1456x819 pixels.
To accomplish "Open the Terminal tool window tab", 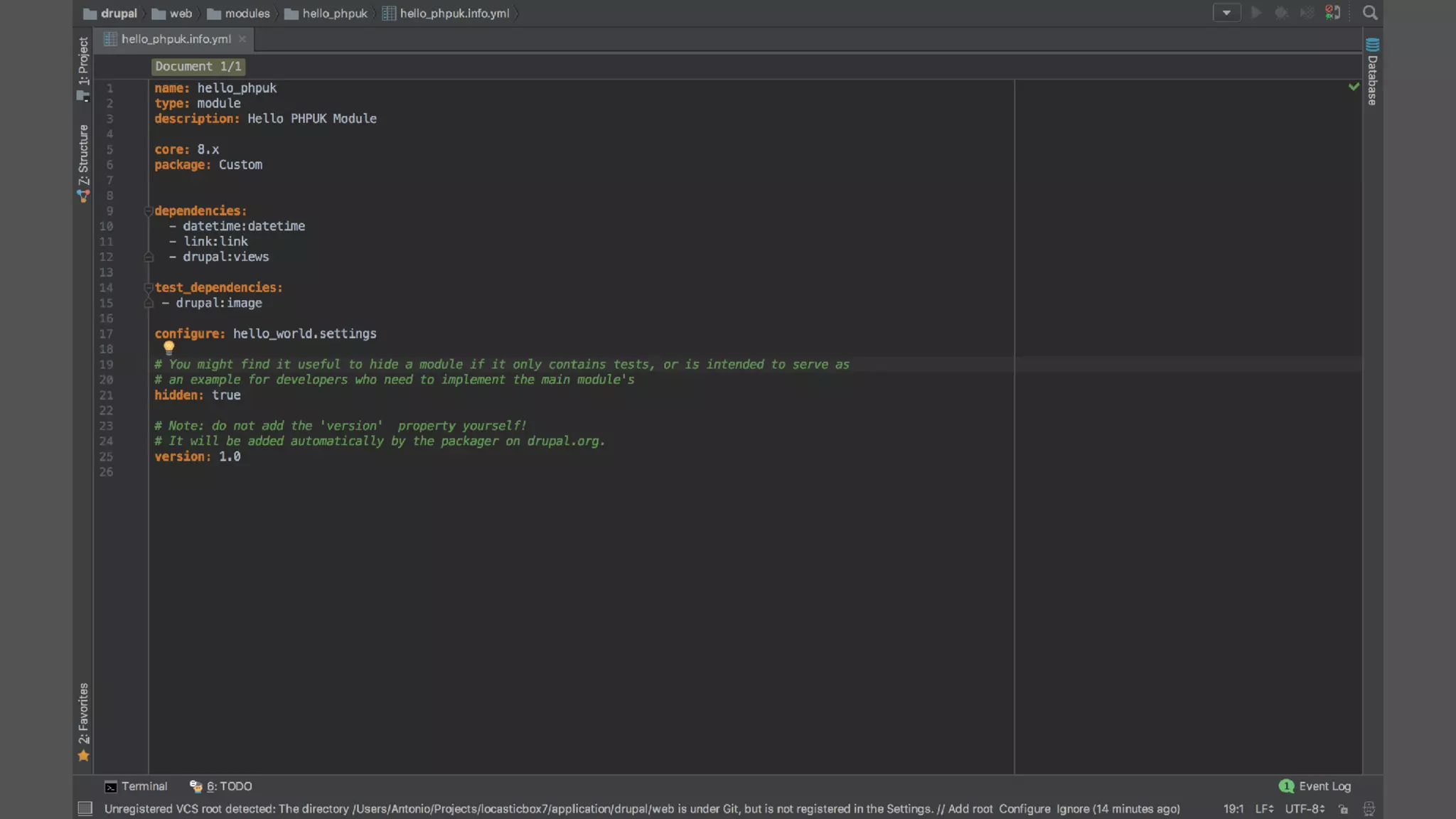I will [136, 786].
